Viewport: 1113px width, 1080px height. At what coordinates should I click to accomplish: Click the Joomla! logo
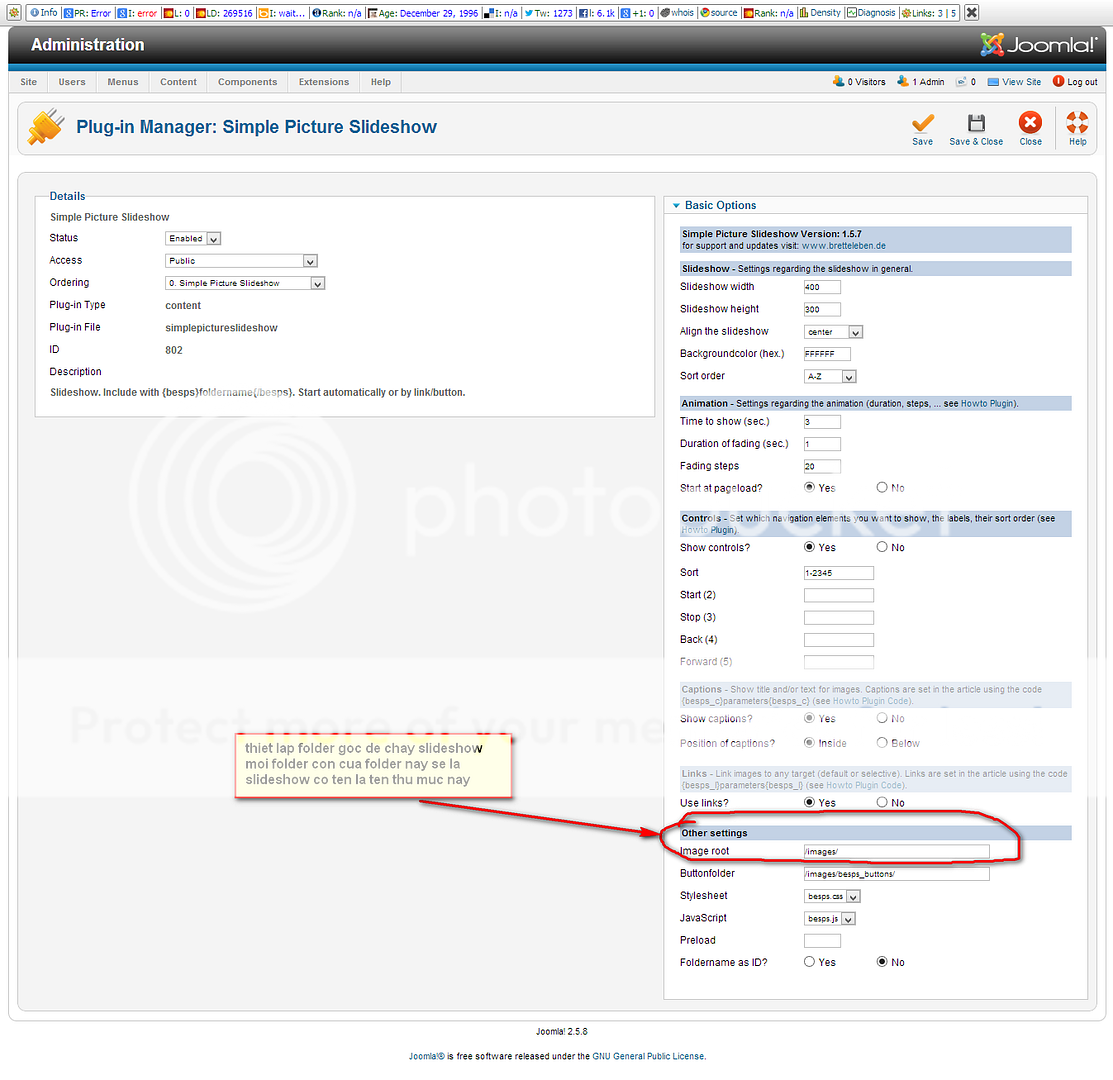(1038, 45)
